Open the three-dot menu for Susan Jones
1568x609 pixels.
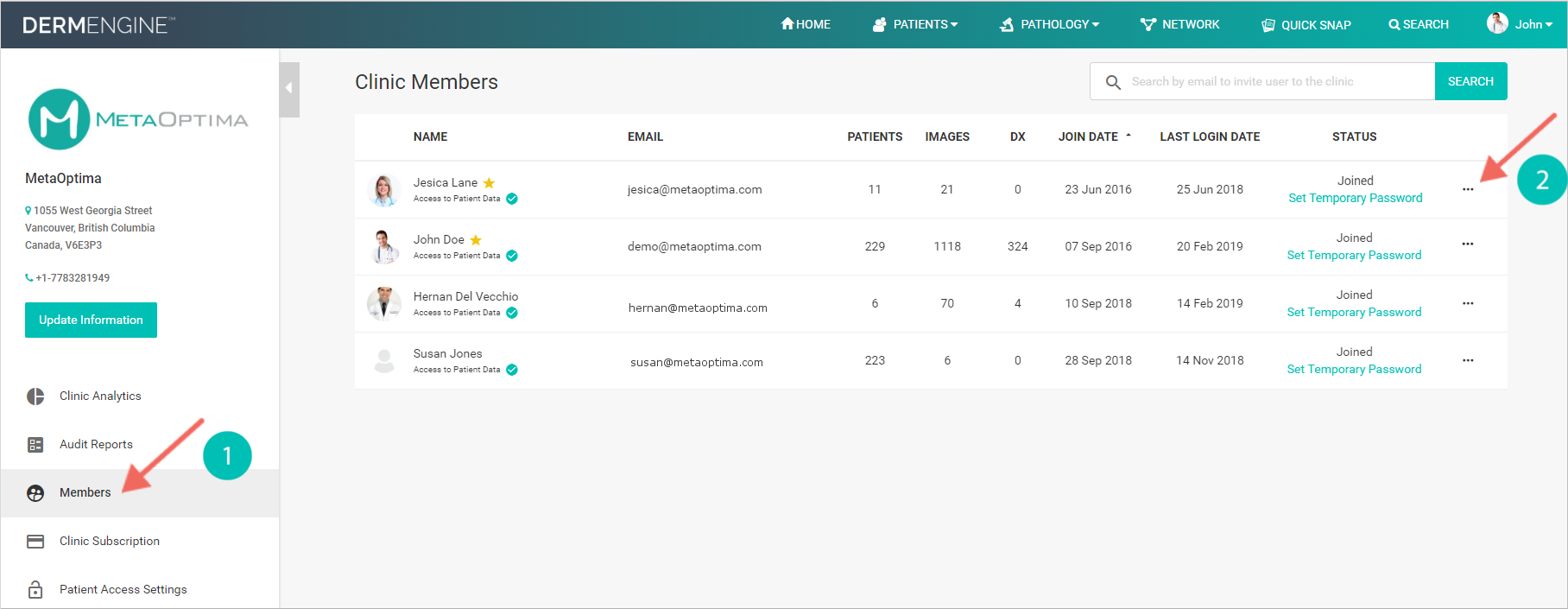pyautogui.click(x=1468, y=360)
